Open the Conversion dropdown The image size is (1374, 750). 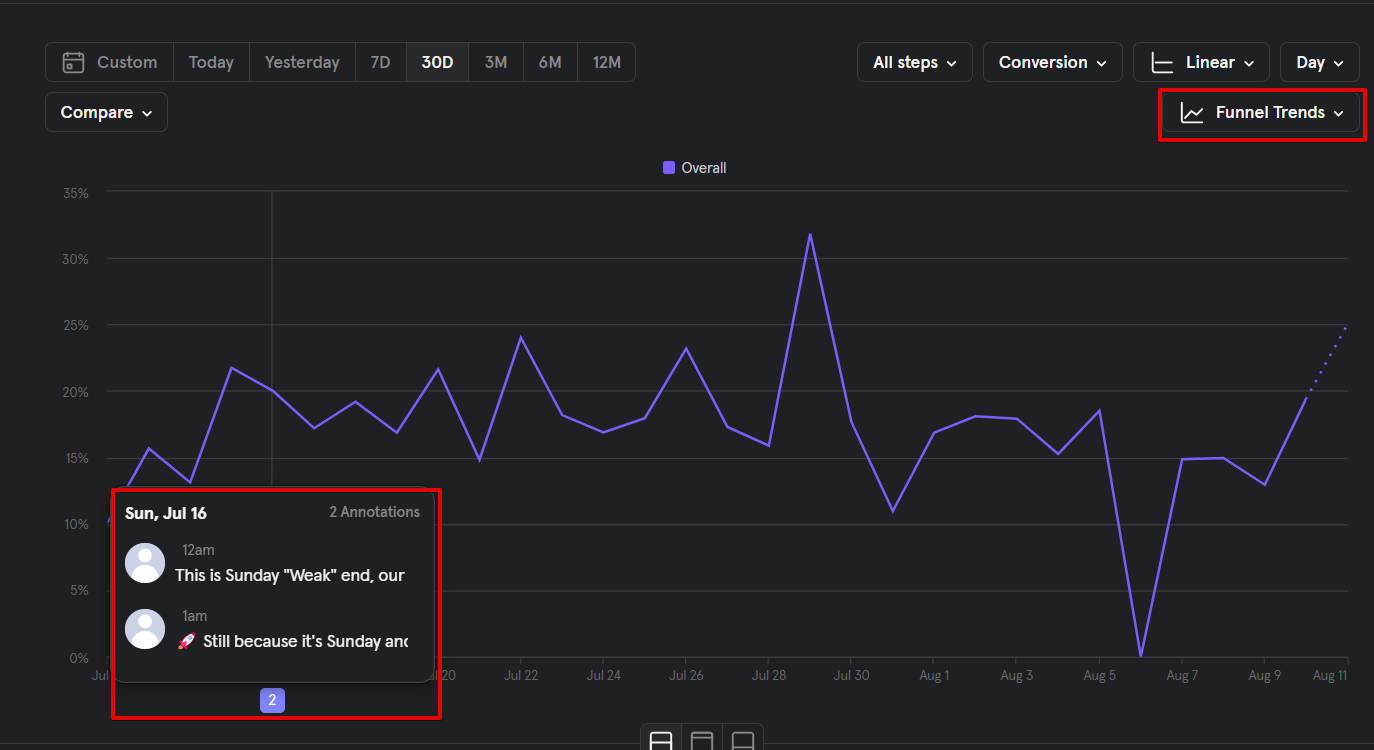coord(1052,61)
